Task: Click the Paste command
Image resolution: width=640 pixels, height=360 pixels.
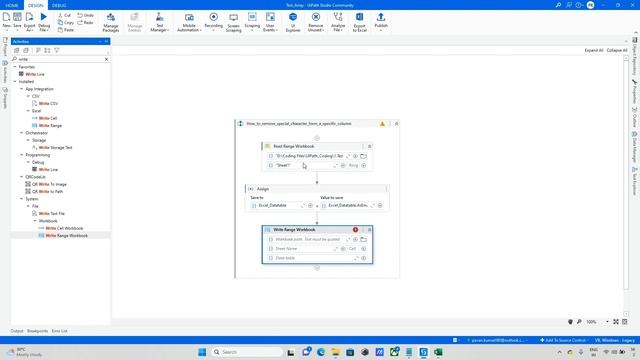Action: (66, 30)
